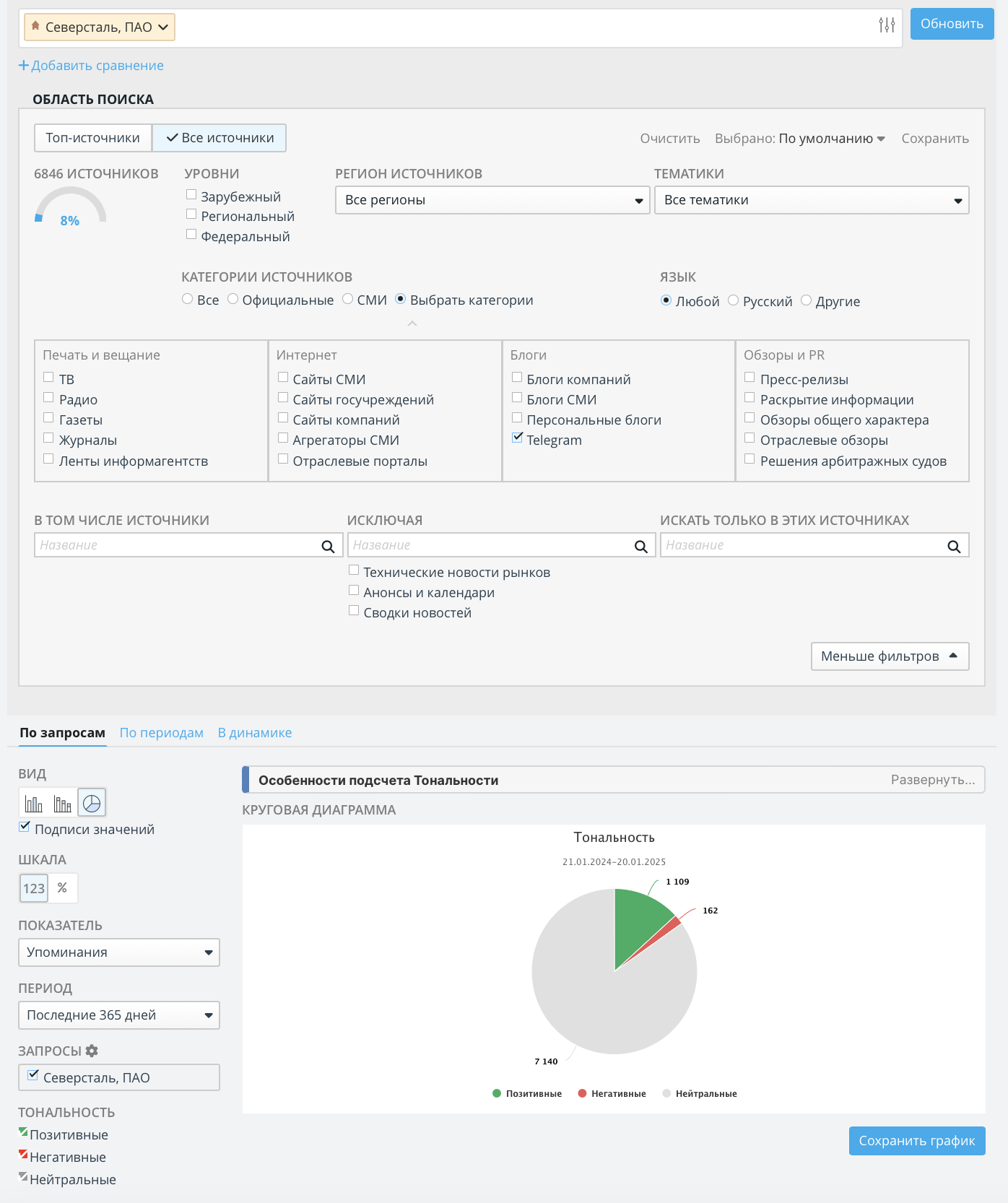The width and height of the screenshot is (1008, 1203).
Task: Click search icon in only-these-sources field
Action: click(954, 547)
